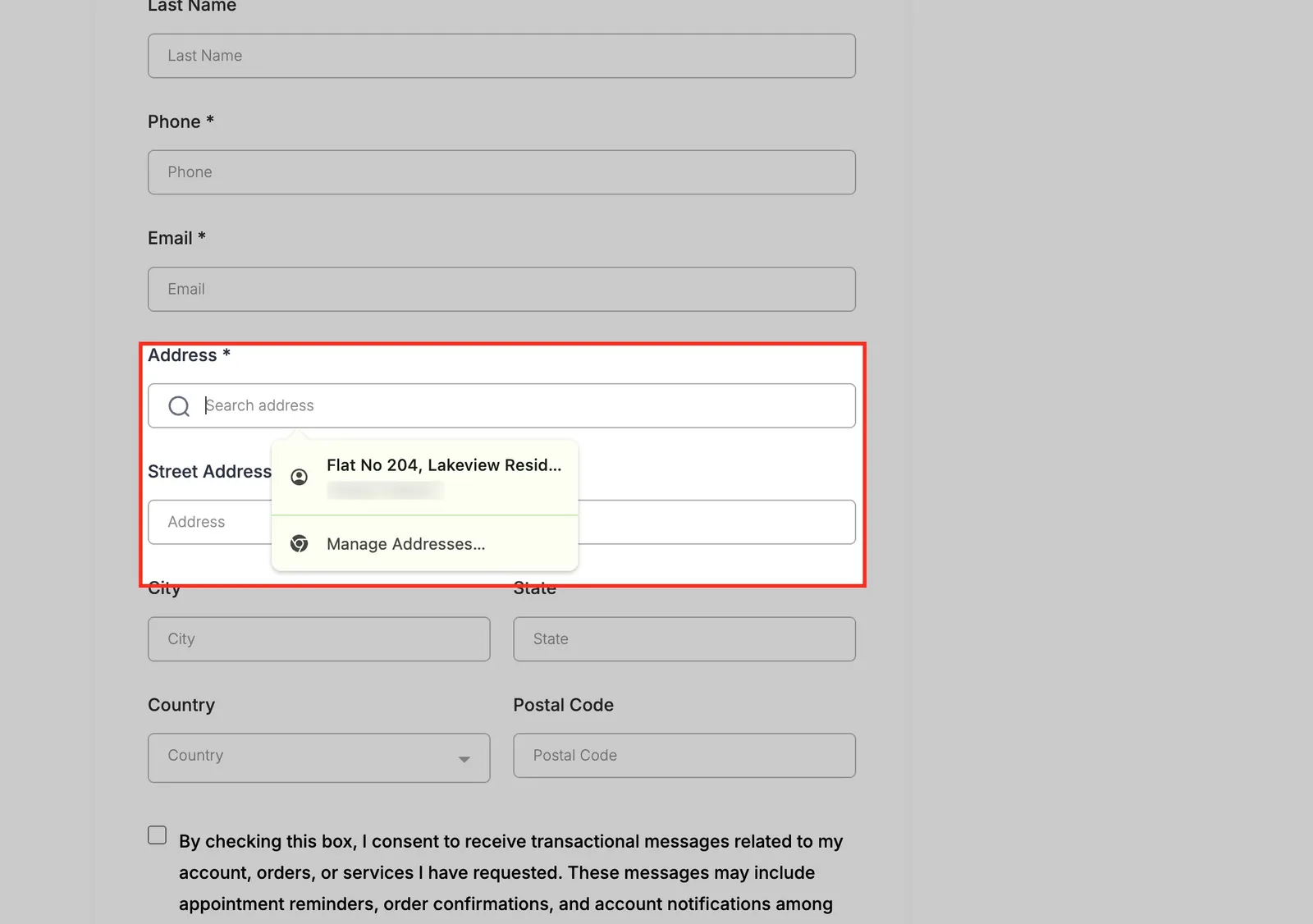The image size is (1313, 924).
Task: Focus the Last Name input field
Action: click(501, 56)
